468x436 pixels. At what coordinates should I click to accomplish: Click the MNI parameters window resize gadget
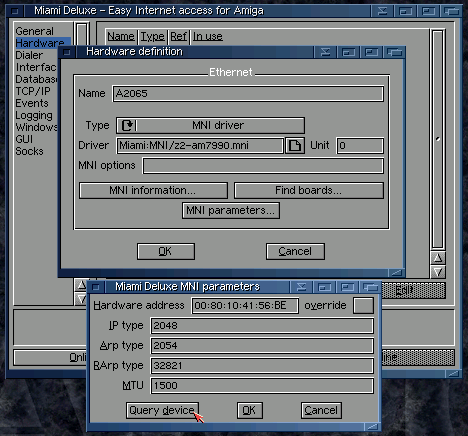[372, 427]
